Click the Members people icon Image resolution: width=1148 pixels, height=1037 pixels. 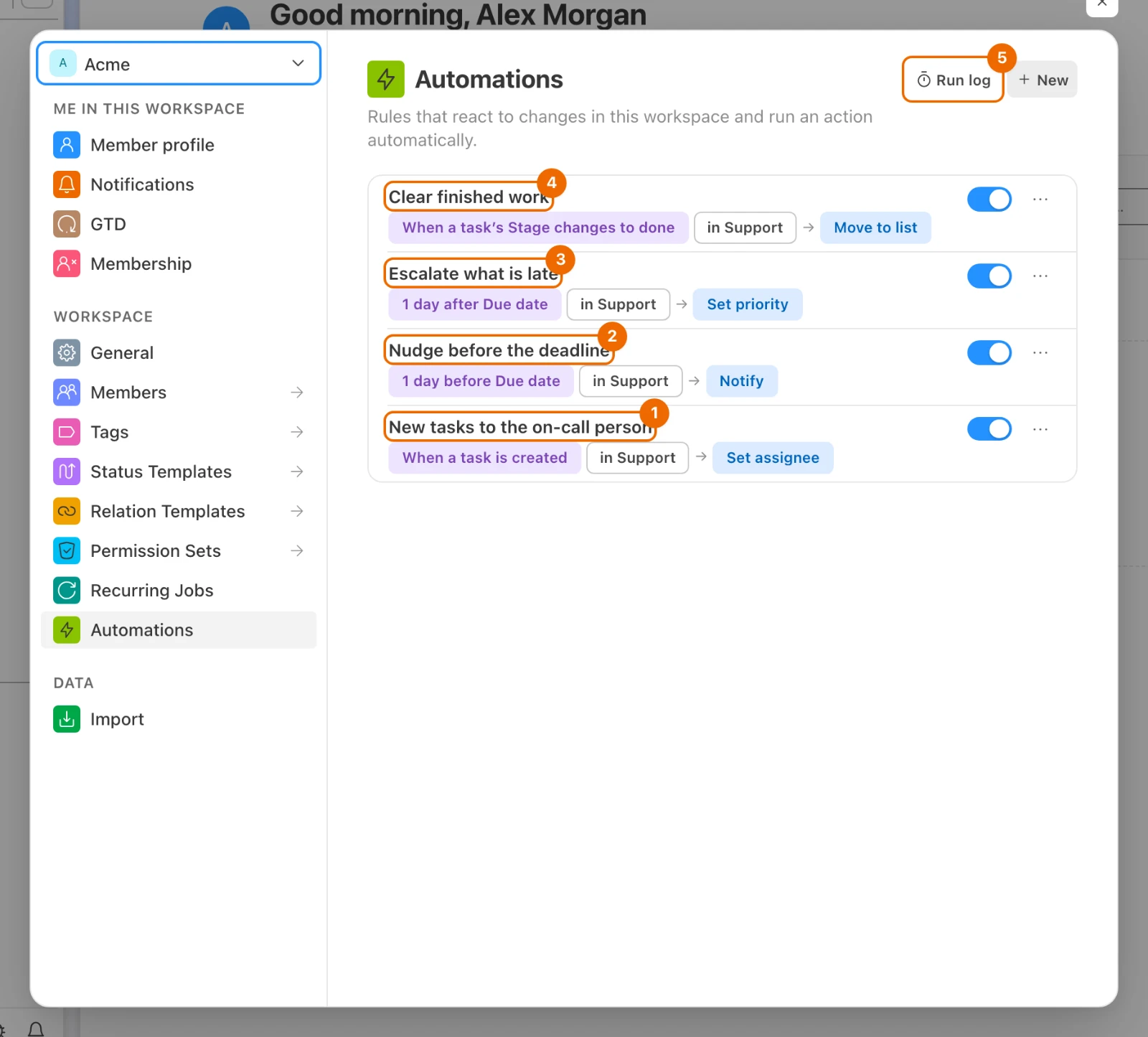[x=67, y=392]
